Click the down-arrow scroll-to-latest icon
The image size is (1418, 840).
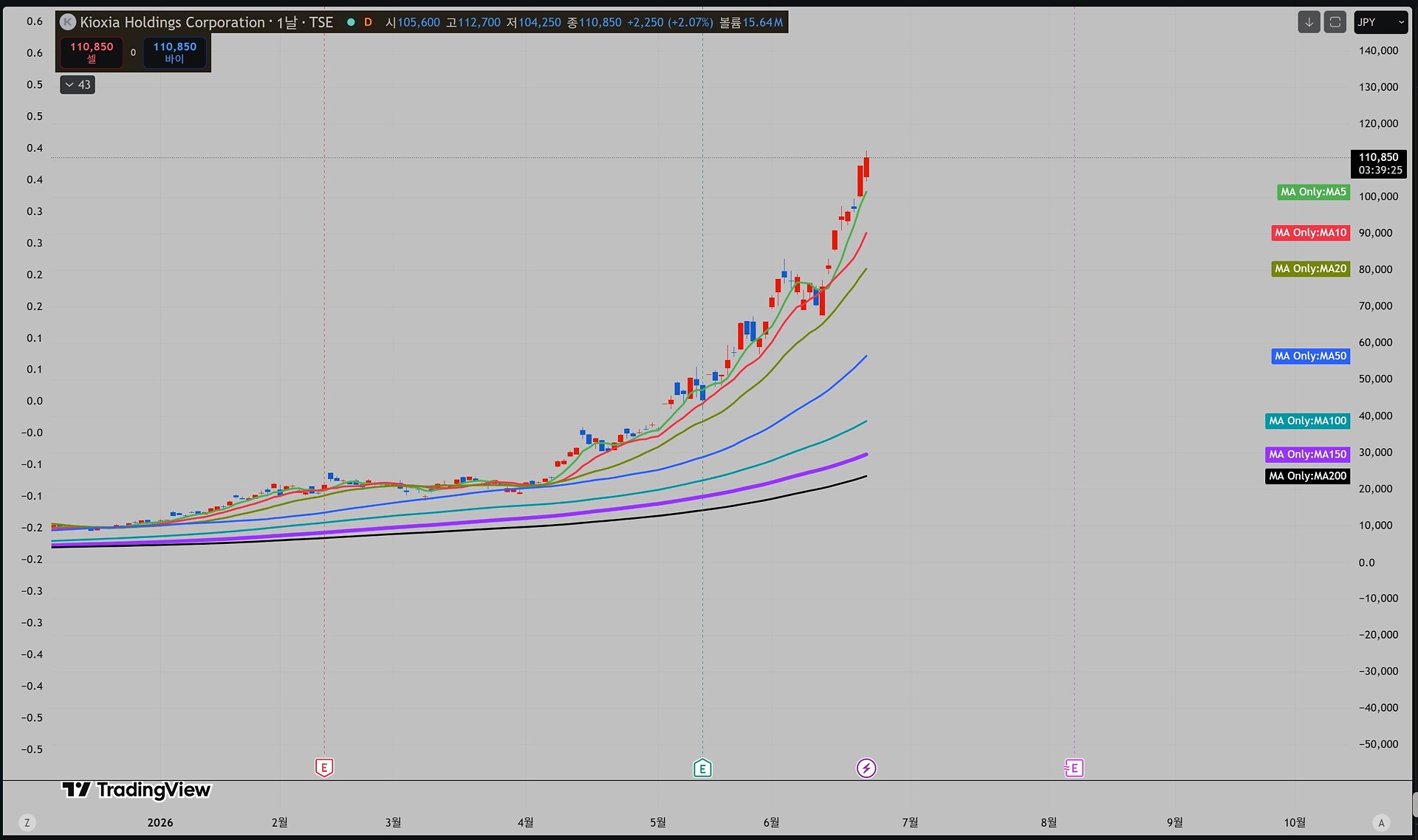[x=1309, y=22]
